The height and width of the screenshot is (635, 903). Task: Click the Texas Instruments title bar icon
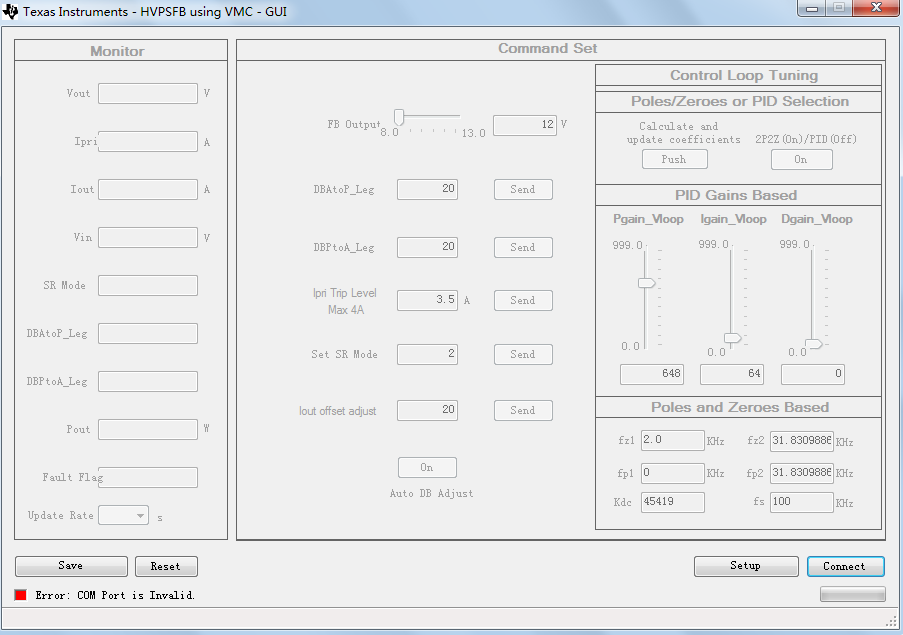tap(10, 12)
